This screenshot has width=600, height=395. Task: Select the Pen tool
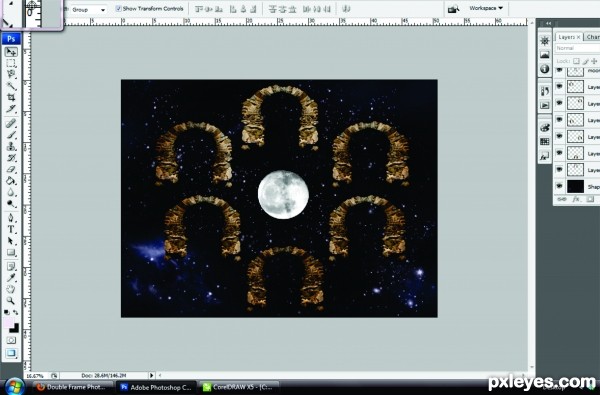pyautogui.click(x=11, y=218)
